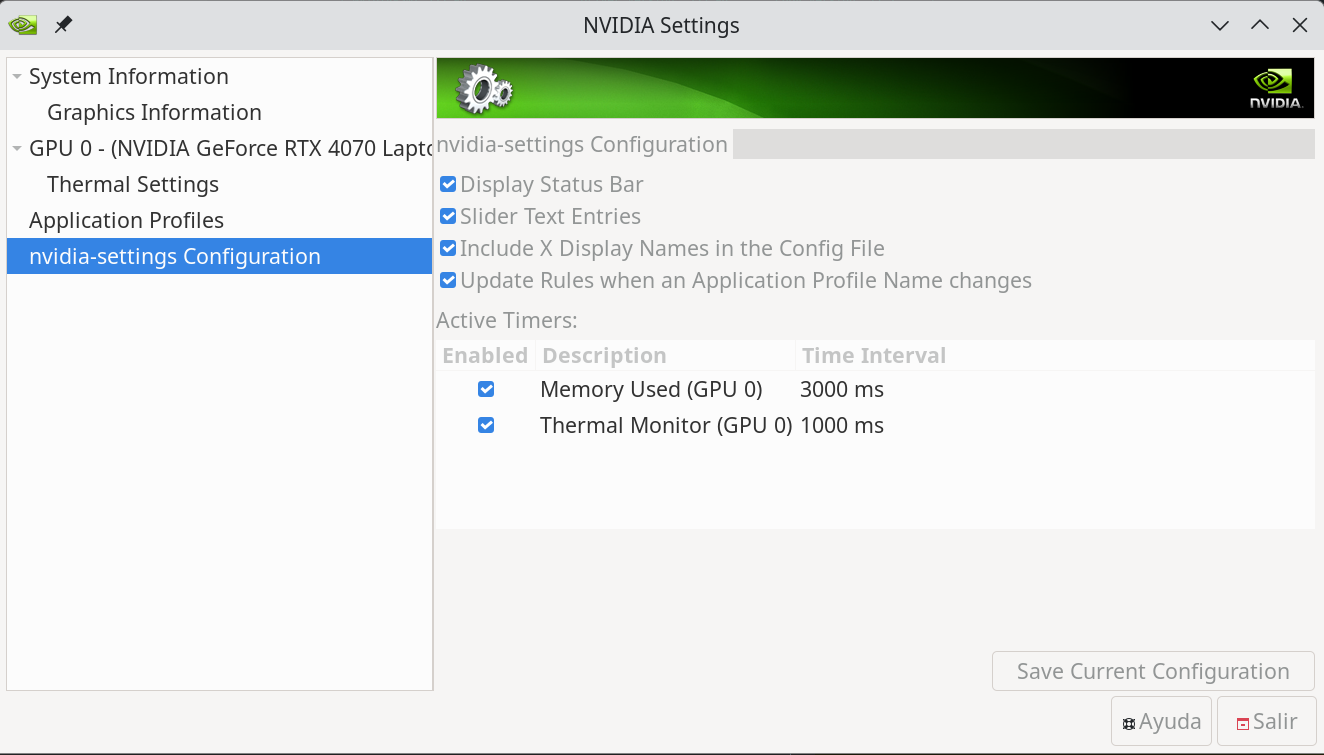Image resolution: width=1324 pixels, height=755 pixels.
Task: Click Thermal Monitor (GPU 0) description
Action: [666, 425]
